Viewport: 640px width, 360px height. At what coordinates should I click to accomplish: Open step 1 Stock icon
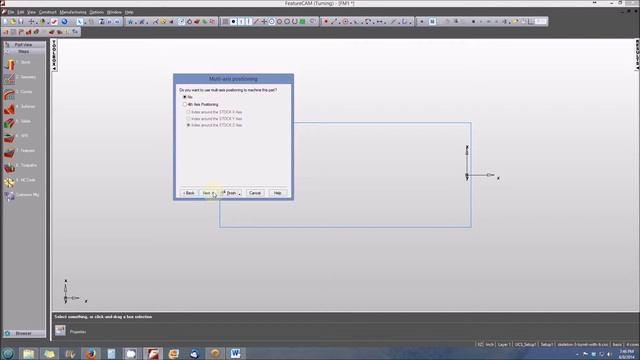(9, 64)
